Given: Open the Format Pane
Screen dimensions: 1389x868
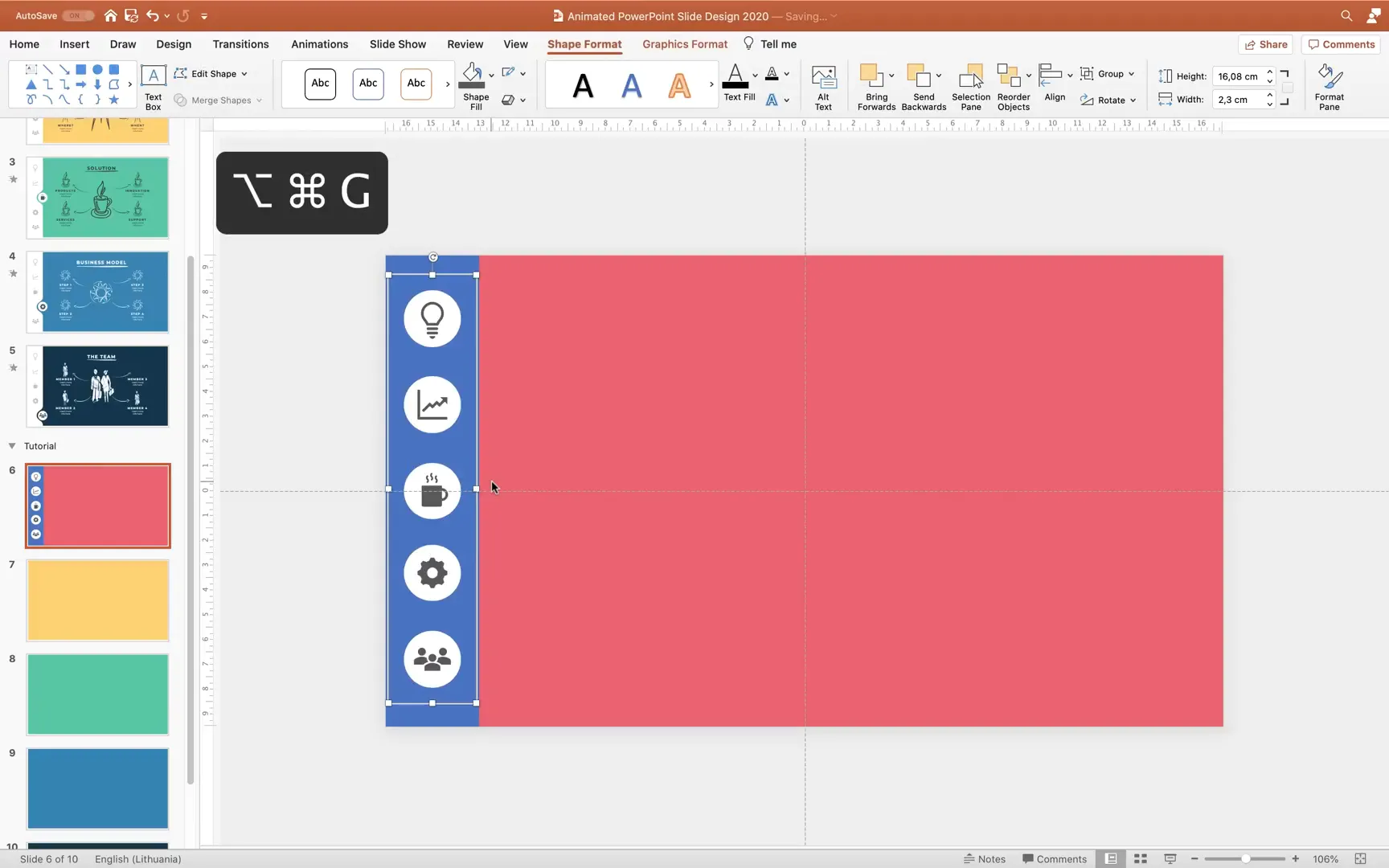Looking at the screenshot, I should point(1330,84).
